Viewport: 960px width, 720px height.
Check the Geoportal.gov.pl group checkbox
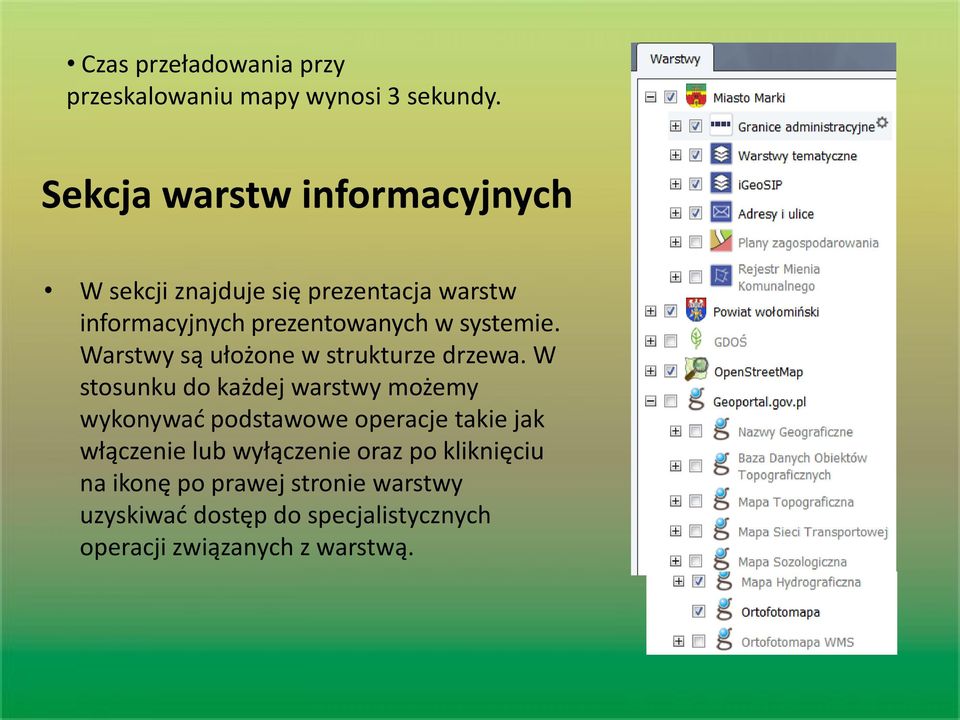coord(671,401)
